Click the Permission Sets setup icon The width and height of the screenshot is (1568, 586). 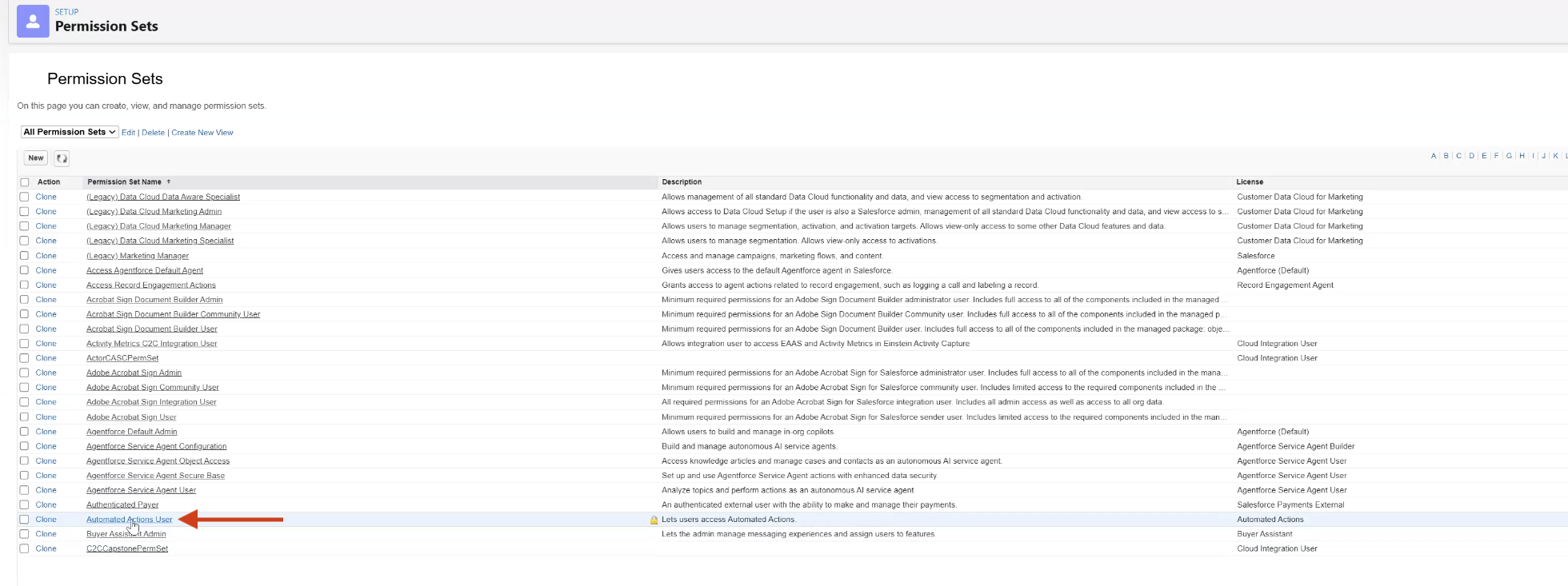click(33, 22)
